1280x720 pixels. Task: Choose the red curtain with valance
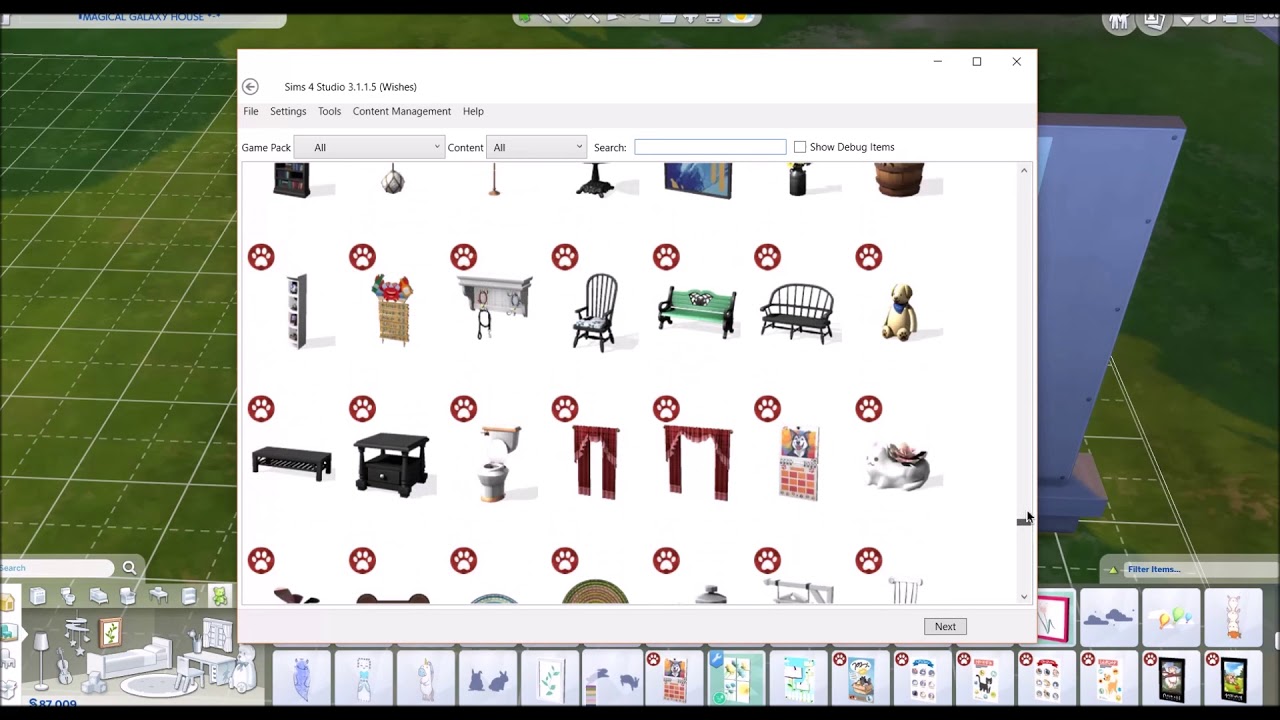click(x=697, y=462)
